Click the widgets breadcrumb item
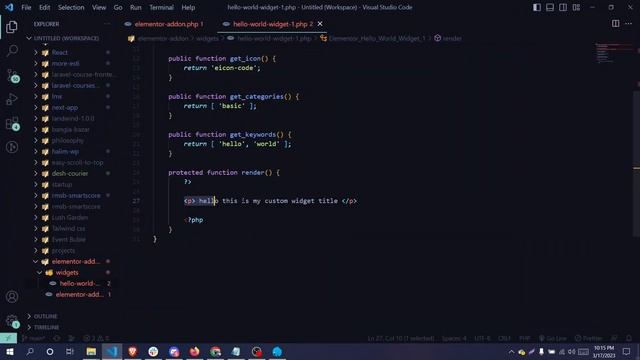This screenshot has width=640, height=360. pyautogui.click(x=207, y=38)
